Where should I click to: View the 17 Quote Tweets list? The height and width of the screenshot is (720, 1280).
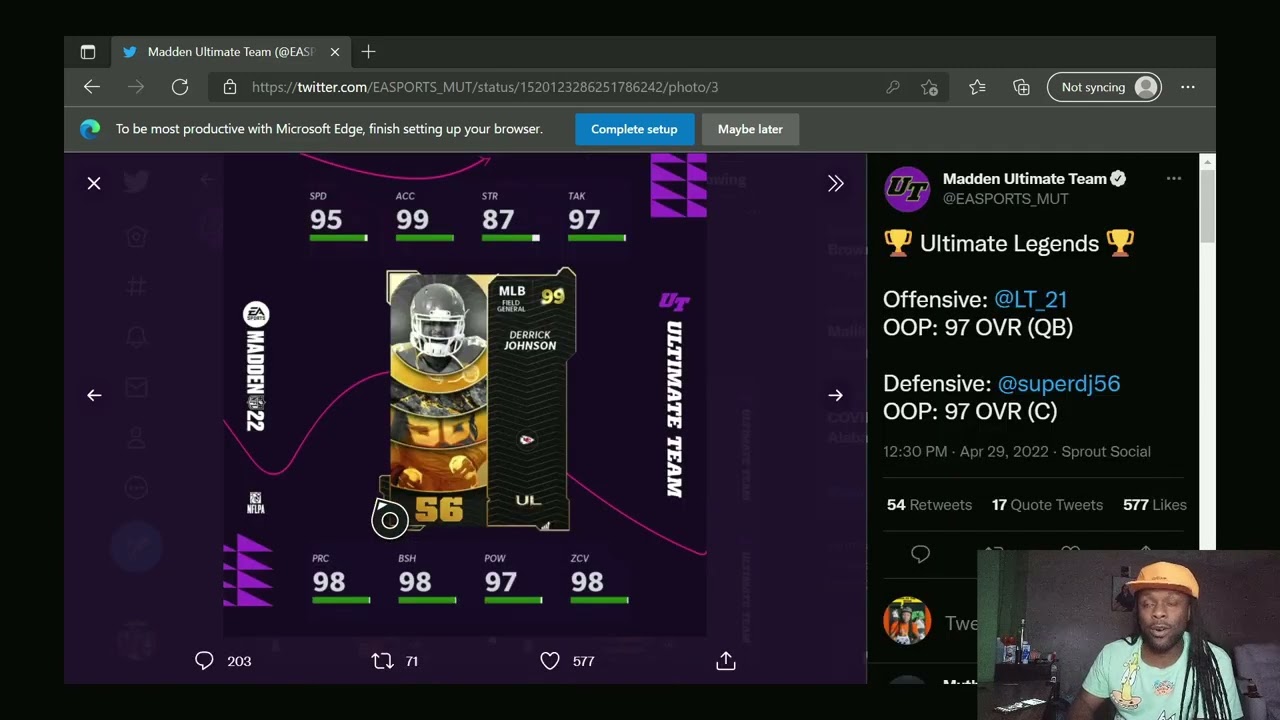(1047, 505)
